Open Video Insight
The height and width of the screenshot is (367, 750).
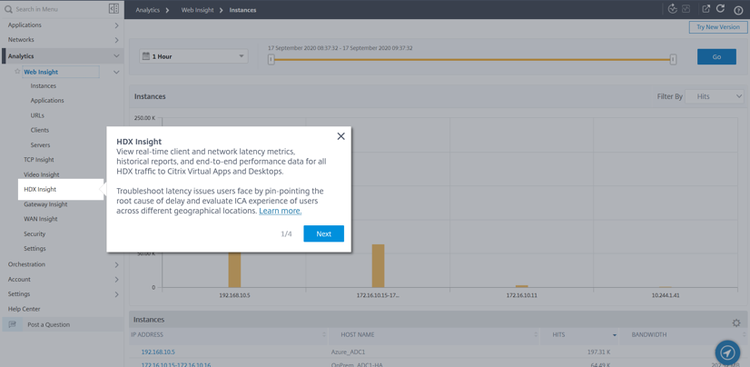(x=42, y=175)
